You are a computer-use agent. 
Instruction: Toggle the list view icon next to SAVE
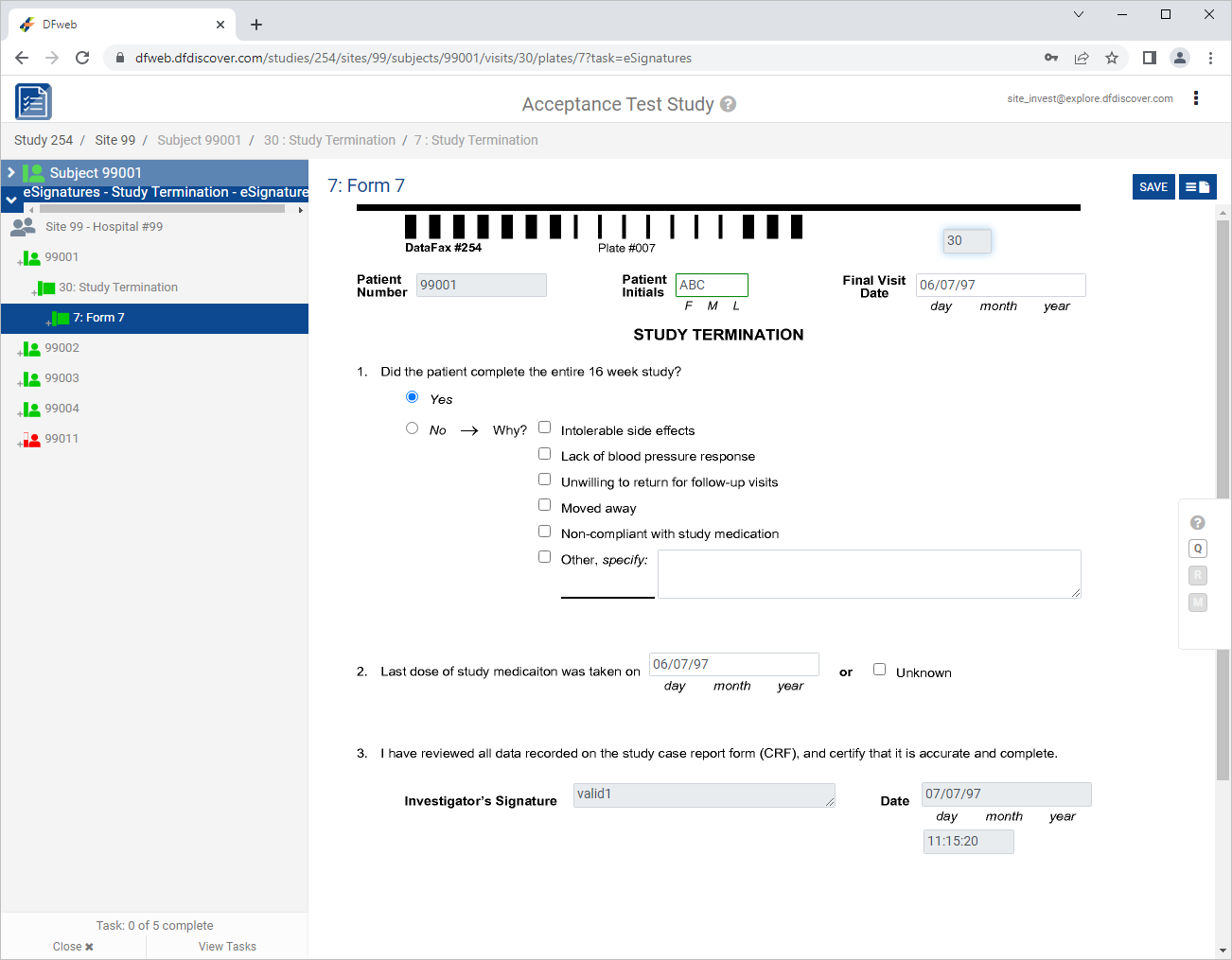tap(1197, 187)
